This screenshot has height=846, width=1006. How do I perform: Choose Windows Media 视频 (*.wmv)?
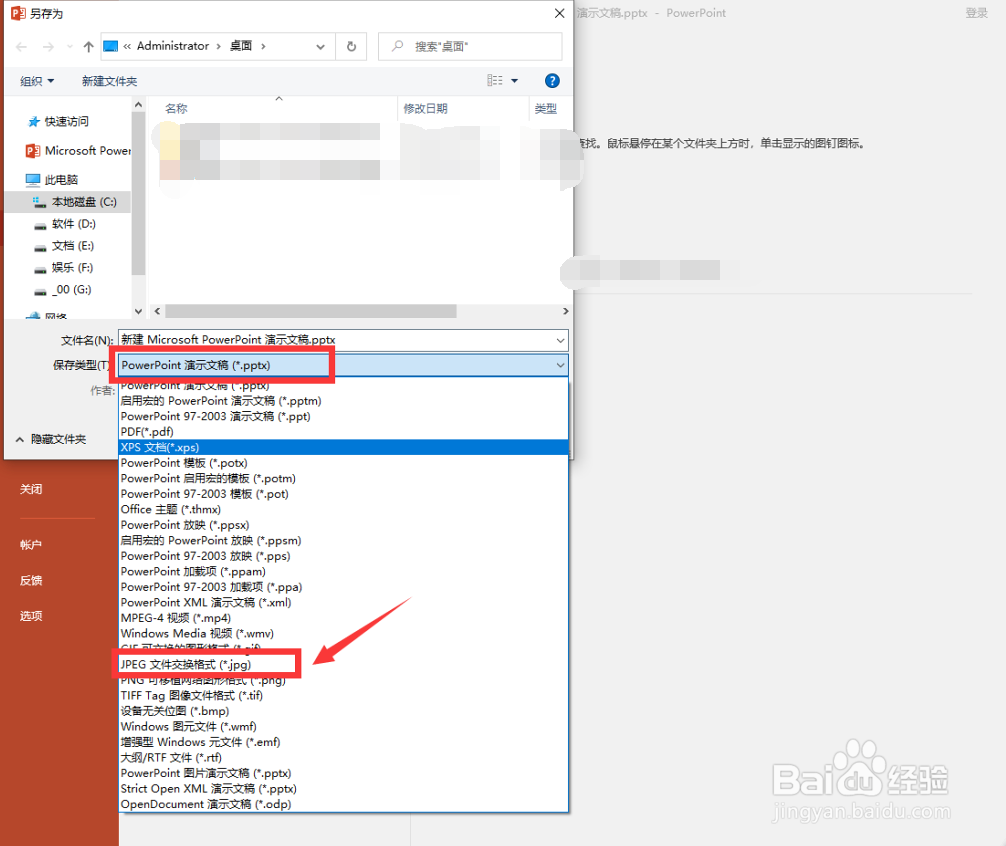point(343,634)
